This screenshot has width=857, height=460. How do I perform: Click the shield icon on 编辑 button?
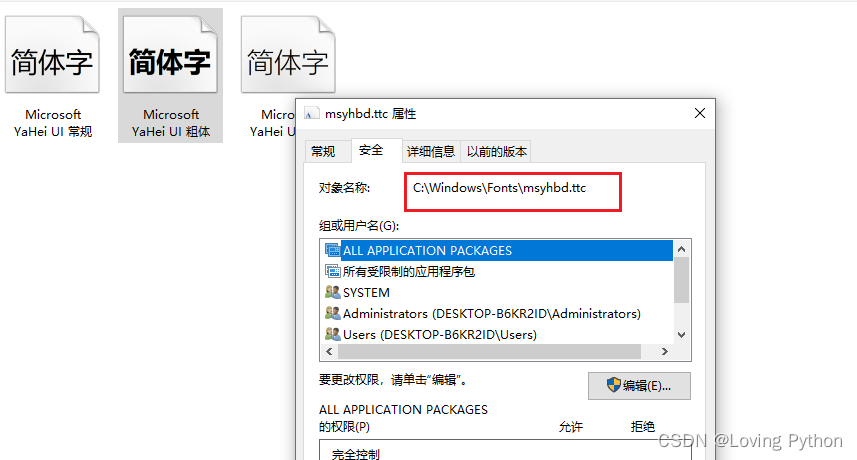[x=614, y=385]
